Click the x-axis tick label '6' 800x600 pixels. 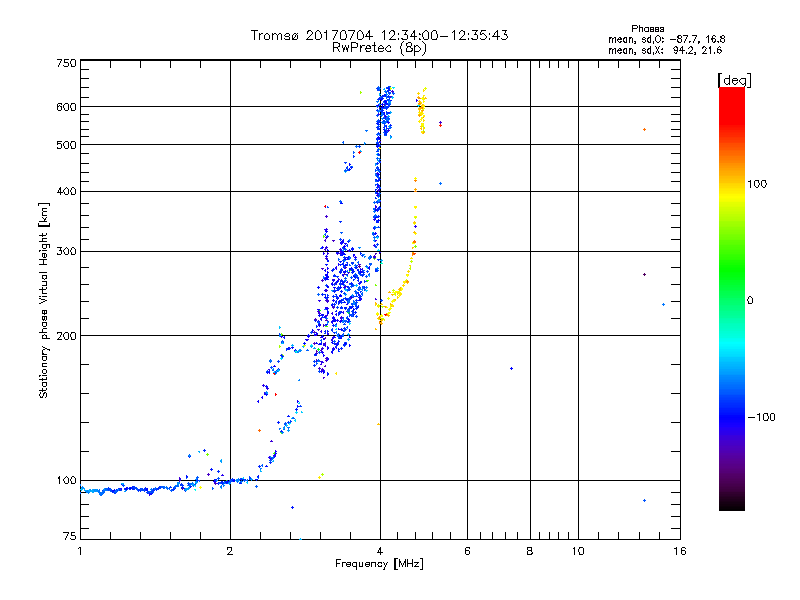(467, 551)
